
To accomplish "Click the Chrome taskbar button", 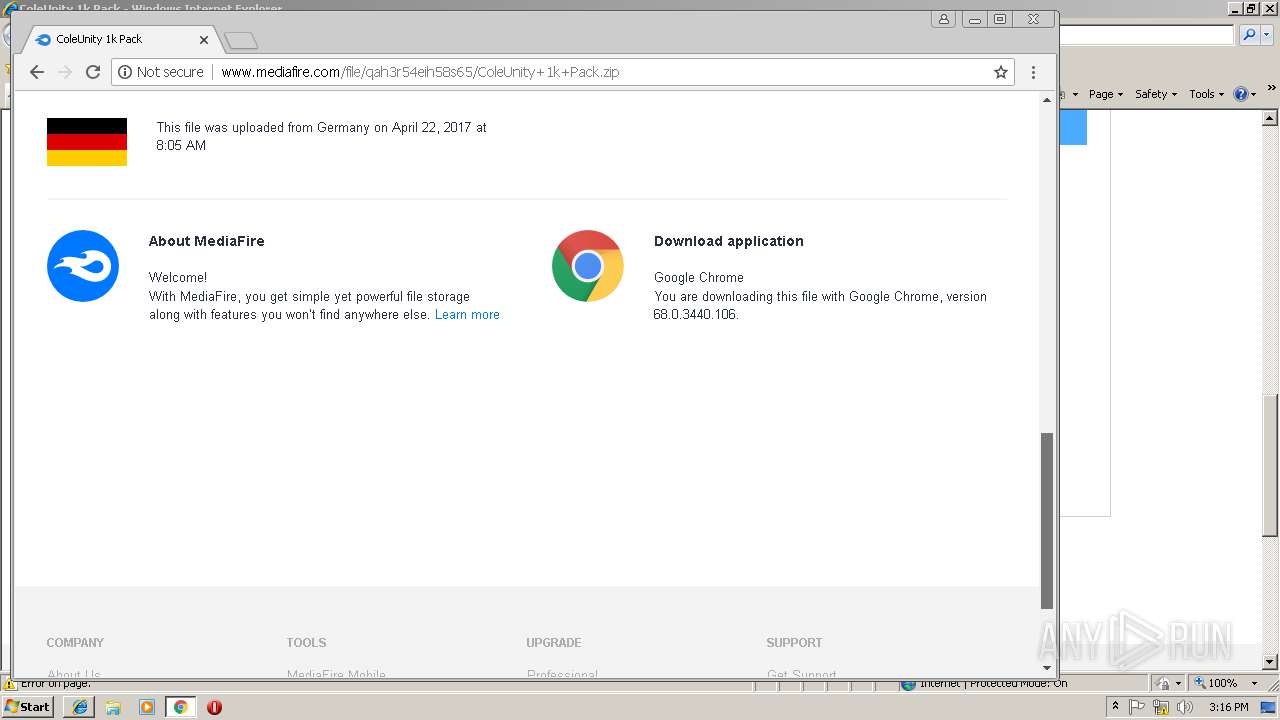I will click(180, 707).
